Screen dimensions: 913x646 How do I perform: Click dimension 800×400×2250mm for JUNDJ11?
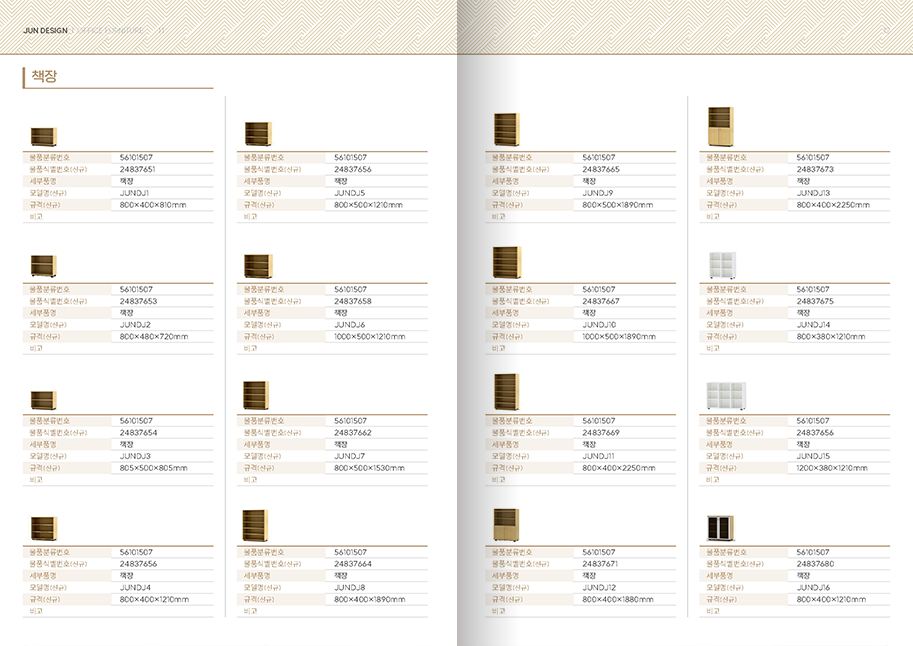point(619,468)
